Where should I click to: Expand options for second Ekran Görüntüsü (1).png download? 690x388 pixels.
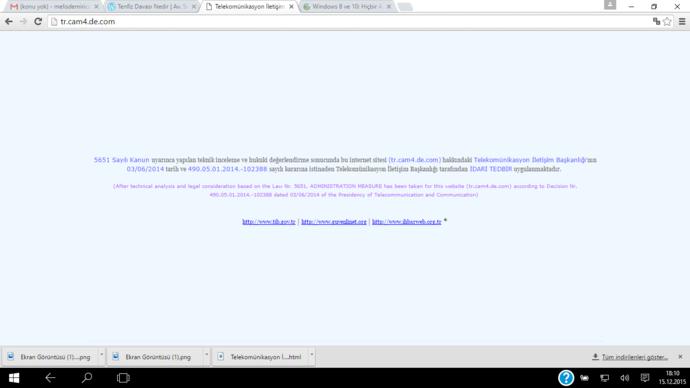(206, 354)
